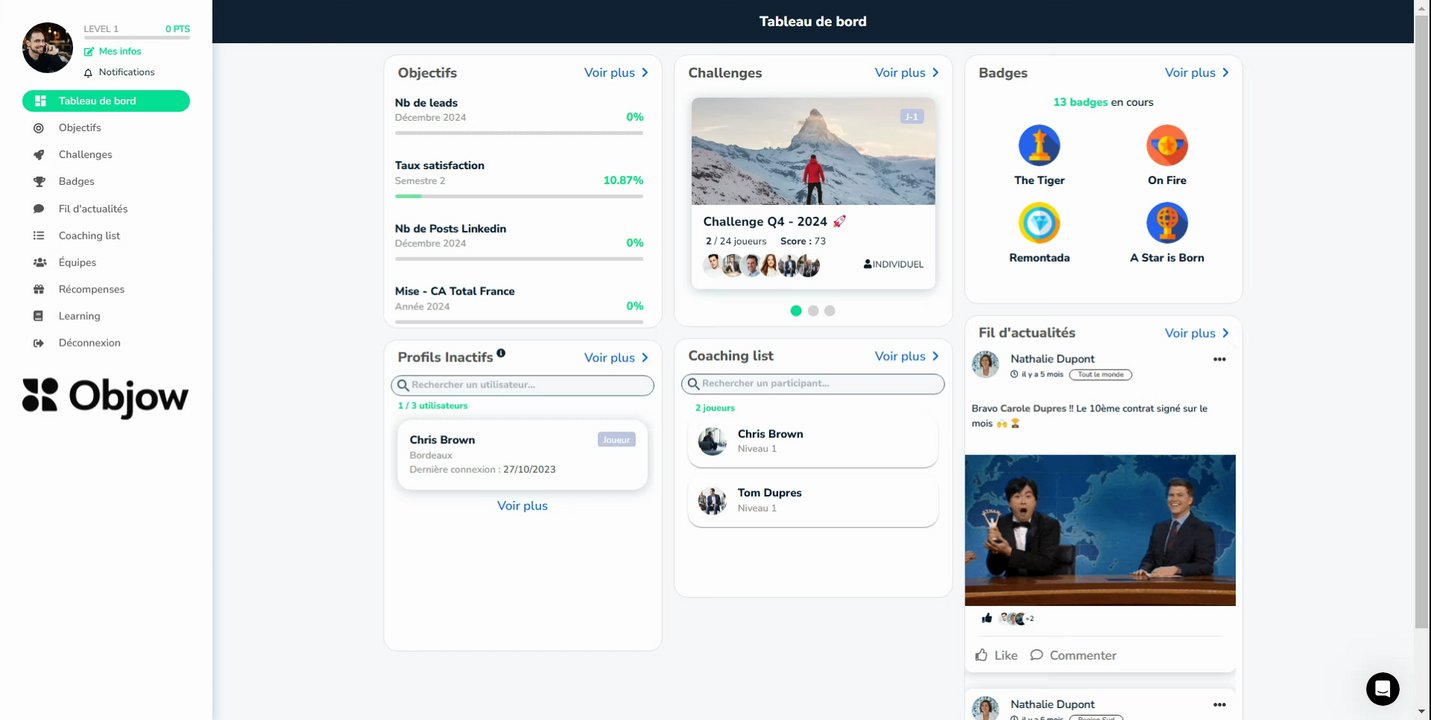Click Voir plus below Chris Brown profile
Viewport: 1431px width, 720px height.
click(x=523, y=506)
